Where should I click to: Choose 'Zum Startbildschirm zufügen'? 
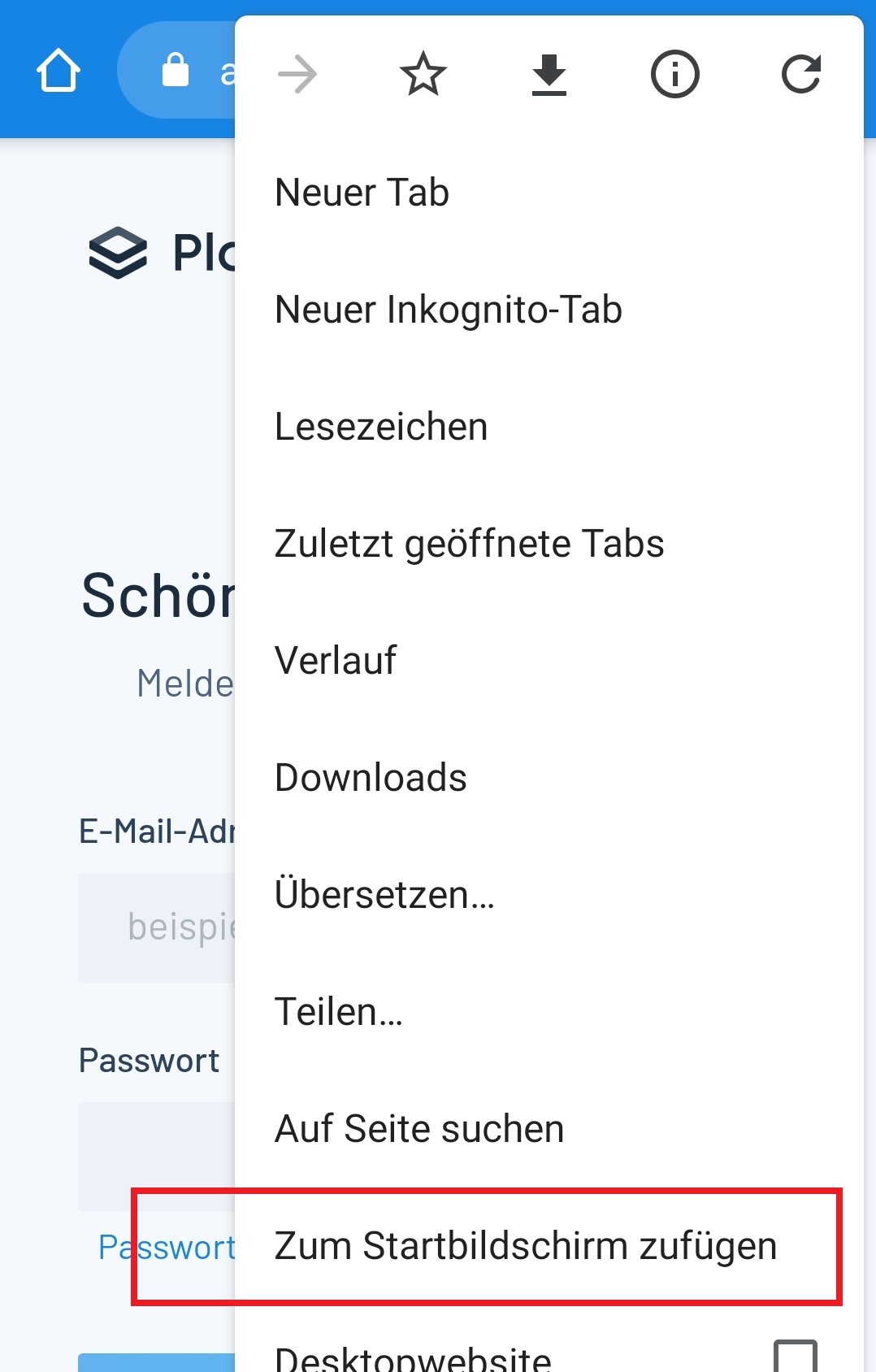[525, 1245]
